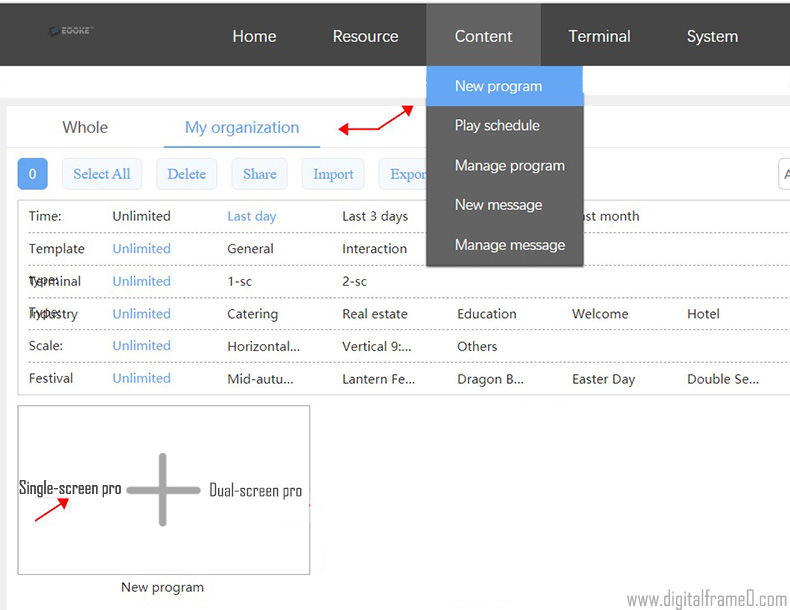Go to Terminal in top navigation
The height and width of the screenshot is (610, 790).
pyautogui.click(x=599, y=36)
